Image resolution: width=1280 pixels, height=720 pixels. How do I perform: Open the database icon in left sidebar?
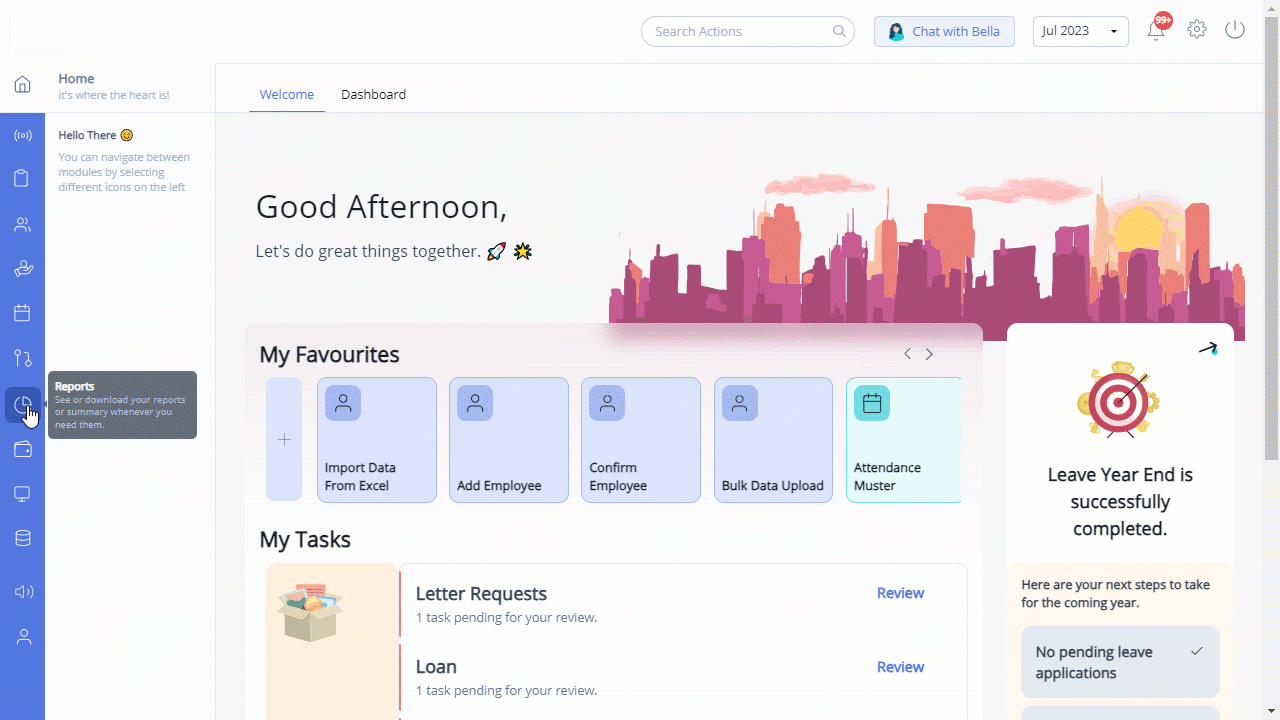[22, 538]
